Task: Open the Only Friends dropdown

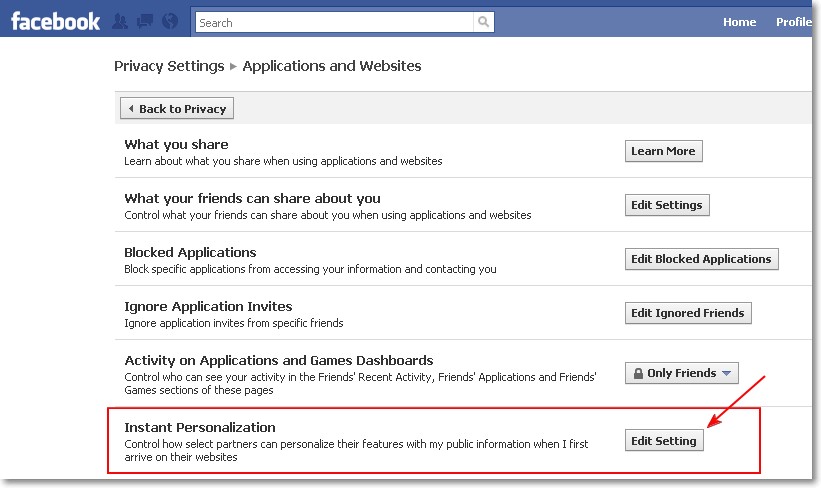Action: coord(682,373)
